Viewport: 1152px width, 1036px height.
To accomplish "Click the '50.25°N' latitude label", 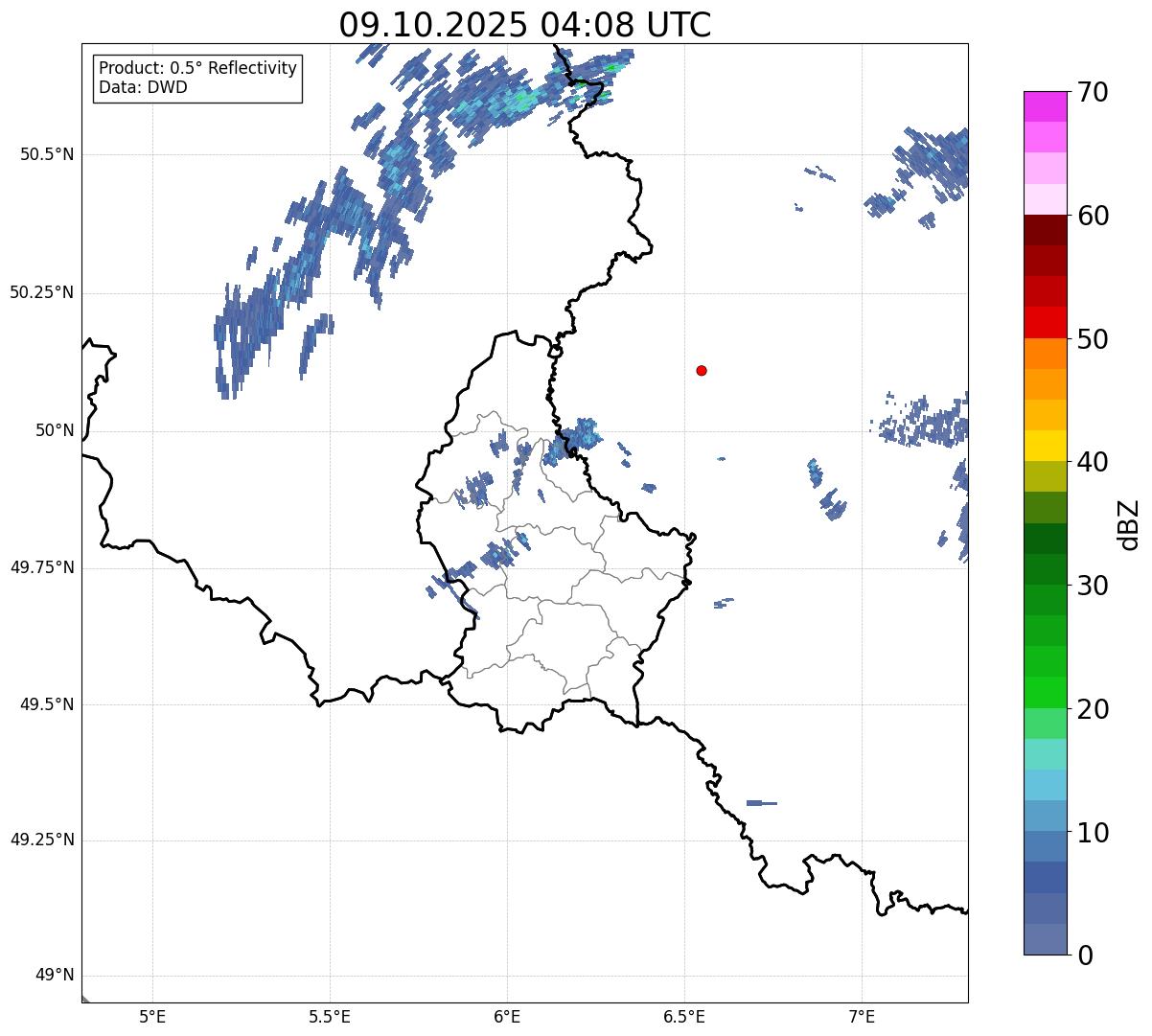I will pos(41,292).
